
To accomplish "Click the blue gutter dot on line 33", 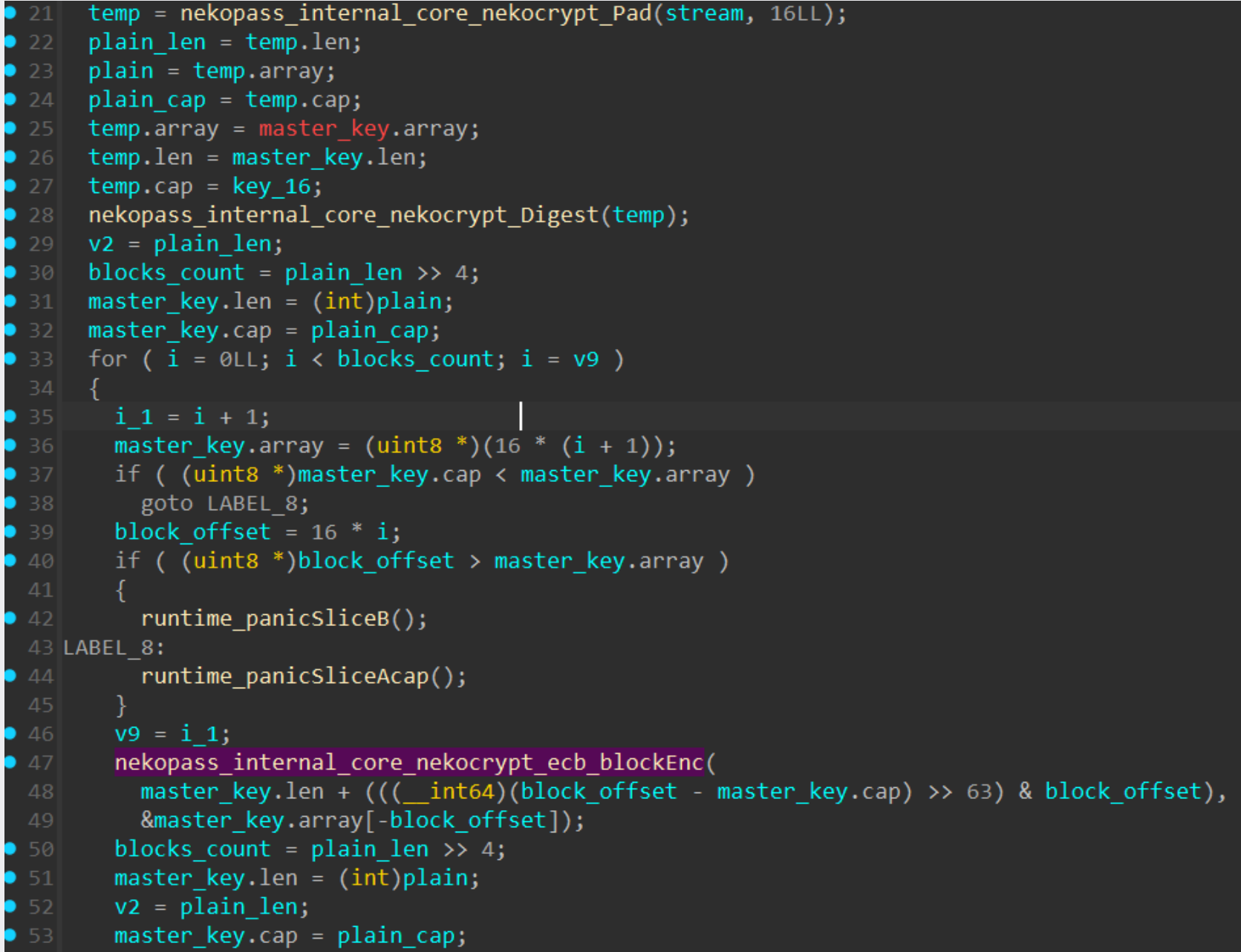I will (x=10, y=359).
